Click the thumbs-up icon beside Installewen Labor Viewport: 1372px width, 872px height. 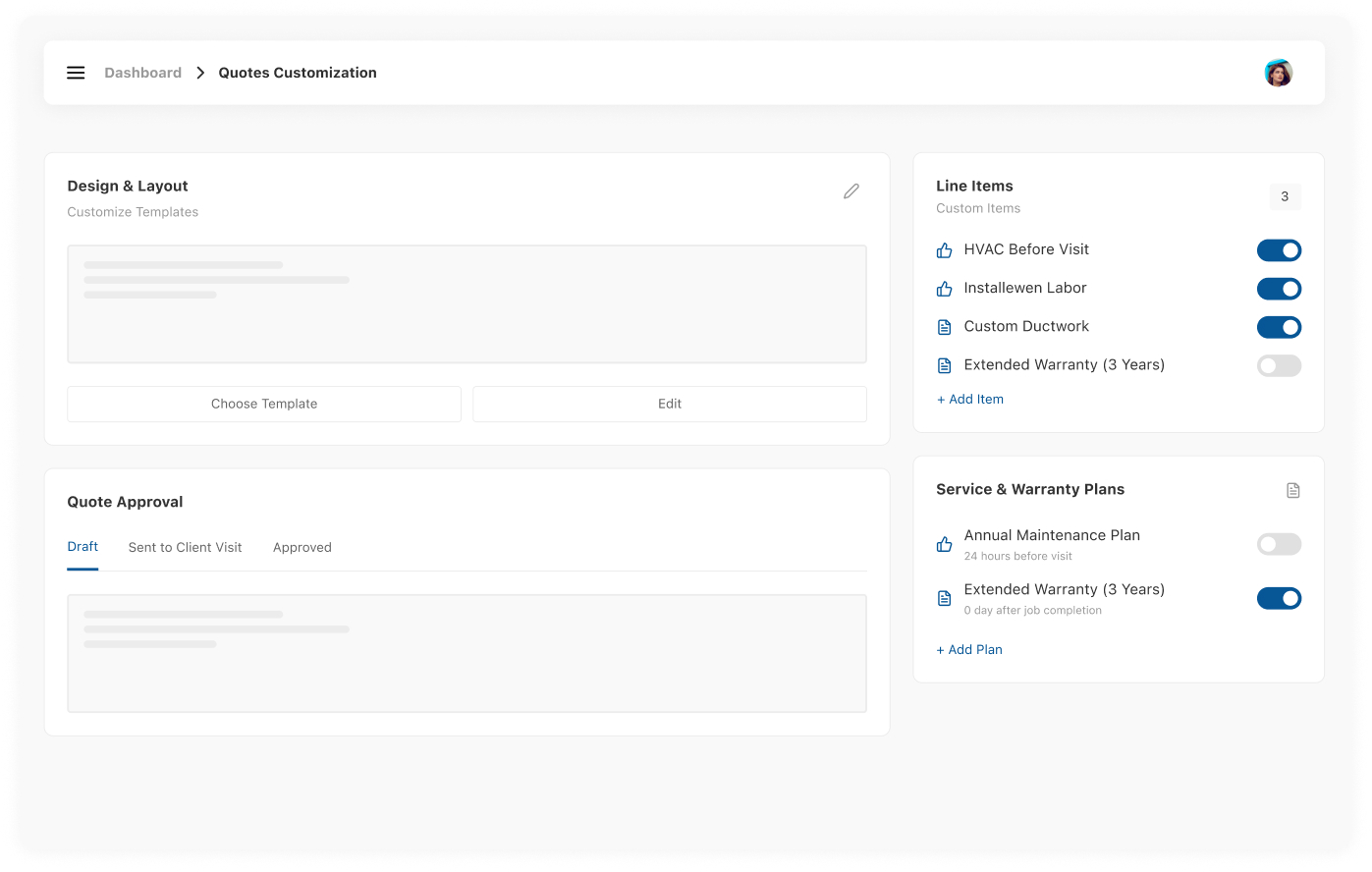click(944, 289)
